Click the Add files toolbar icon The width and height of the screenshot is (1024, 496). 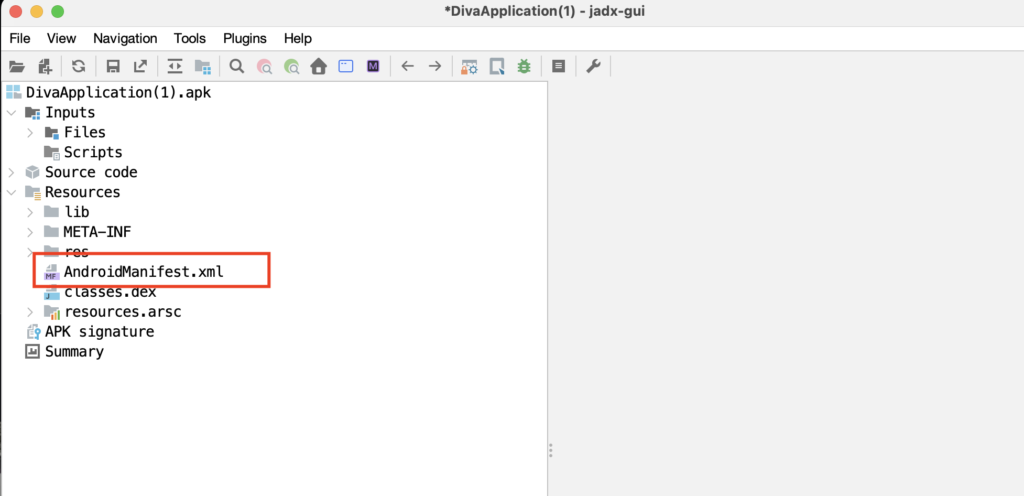[x=45, y=66]
